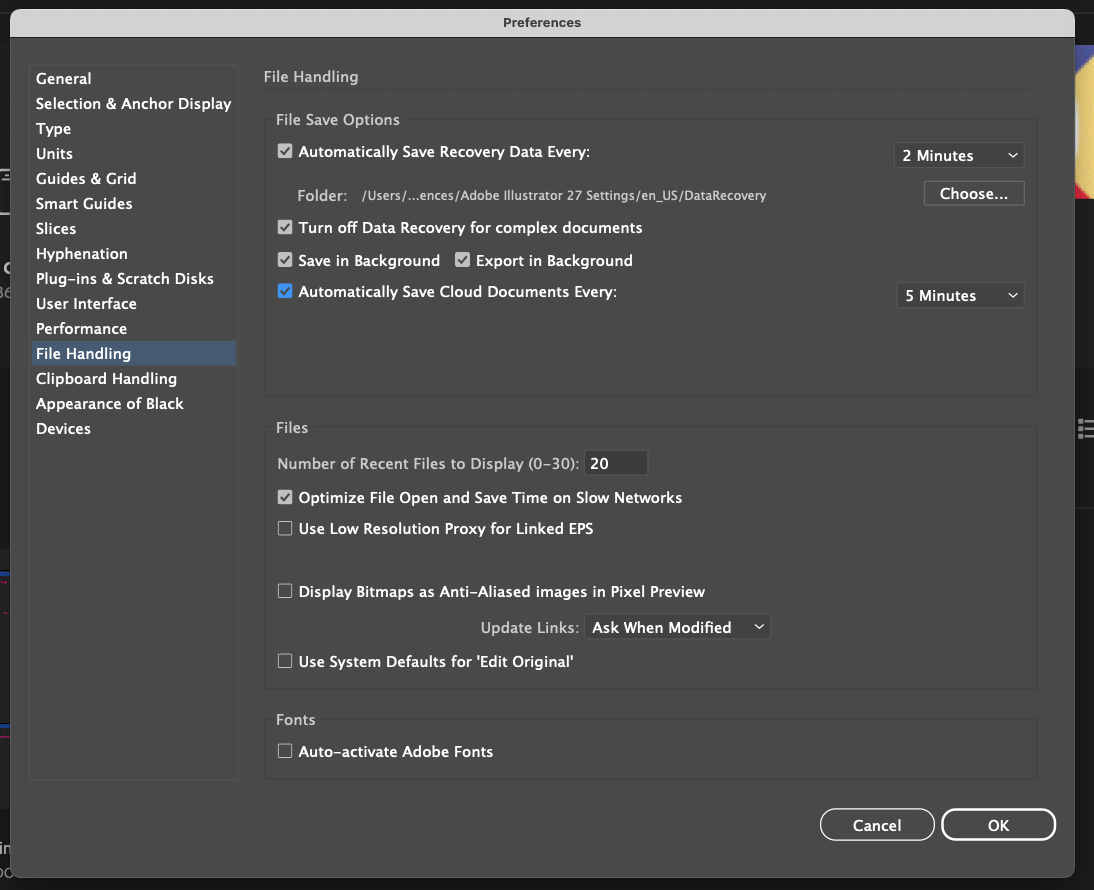1094x890 pixels.
Task: Disable Save in Background
Action: [285, 259]
